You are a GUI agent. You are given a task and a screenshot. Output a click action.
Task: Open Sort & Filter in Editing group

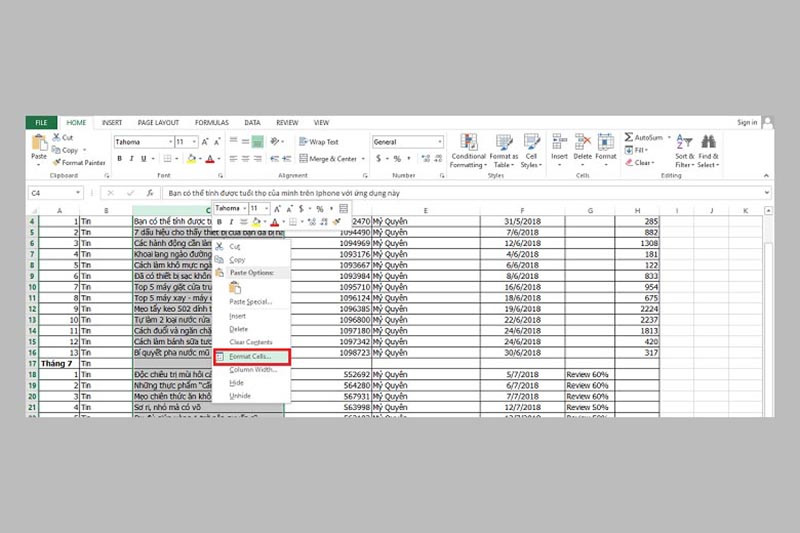pyautogui.click(x=685, y=150)
